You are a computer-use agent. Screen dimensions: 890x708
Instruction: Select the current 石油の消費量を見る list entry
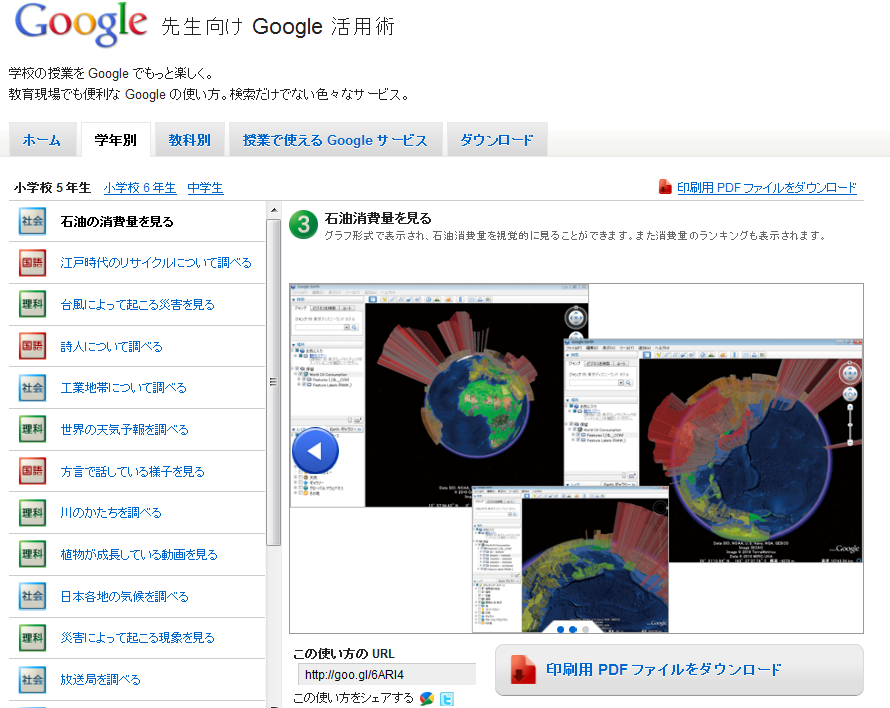[117, 221]
